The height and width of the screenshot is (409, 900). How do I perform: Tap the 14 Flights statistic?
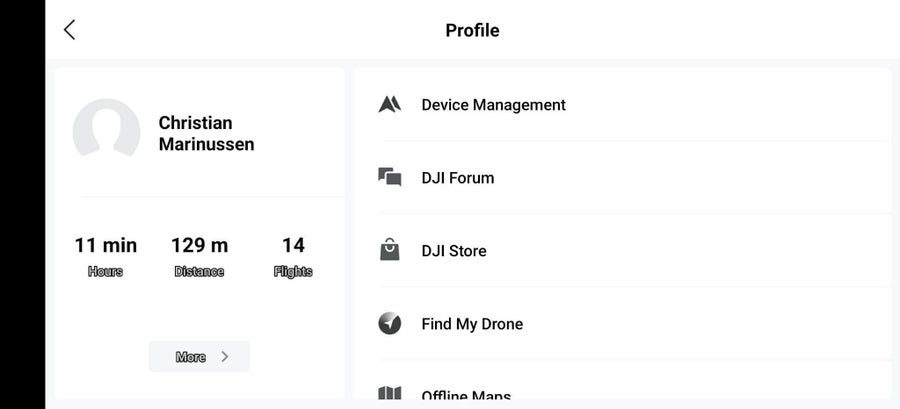293,256
